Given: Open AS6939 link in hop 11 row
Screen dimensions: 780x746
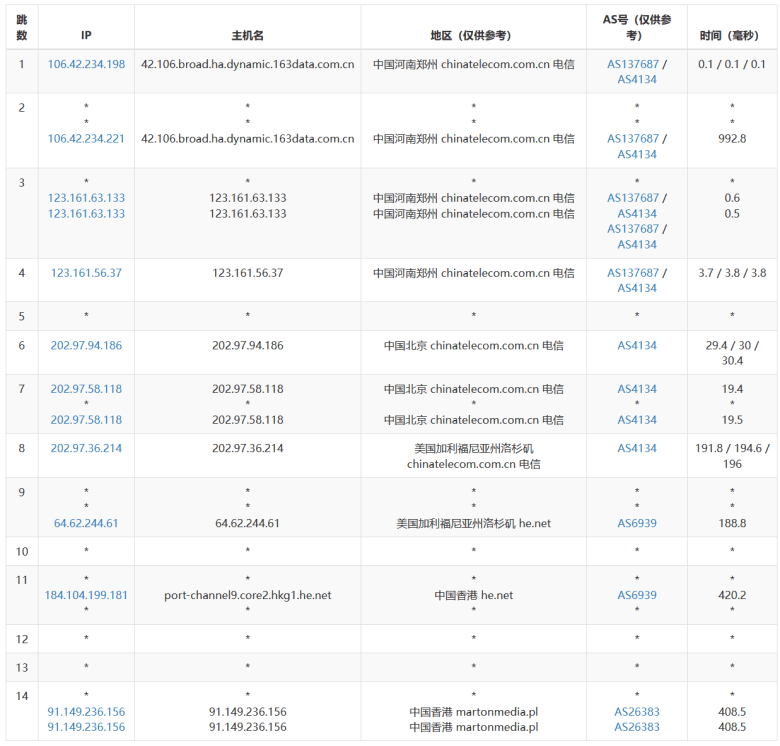Looking at the screenshot, I should [637, 595].
